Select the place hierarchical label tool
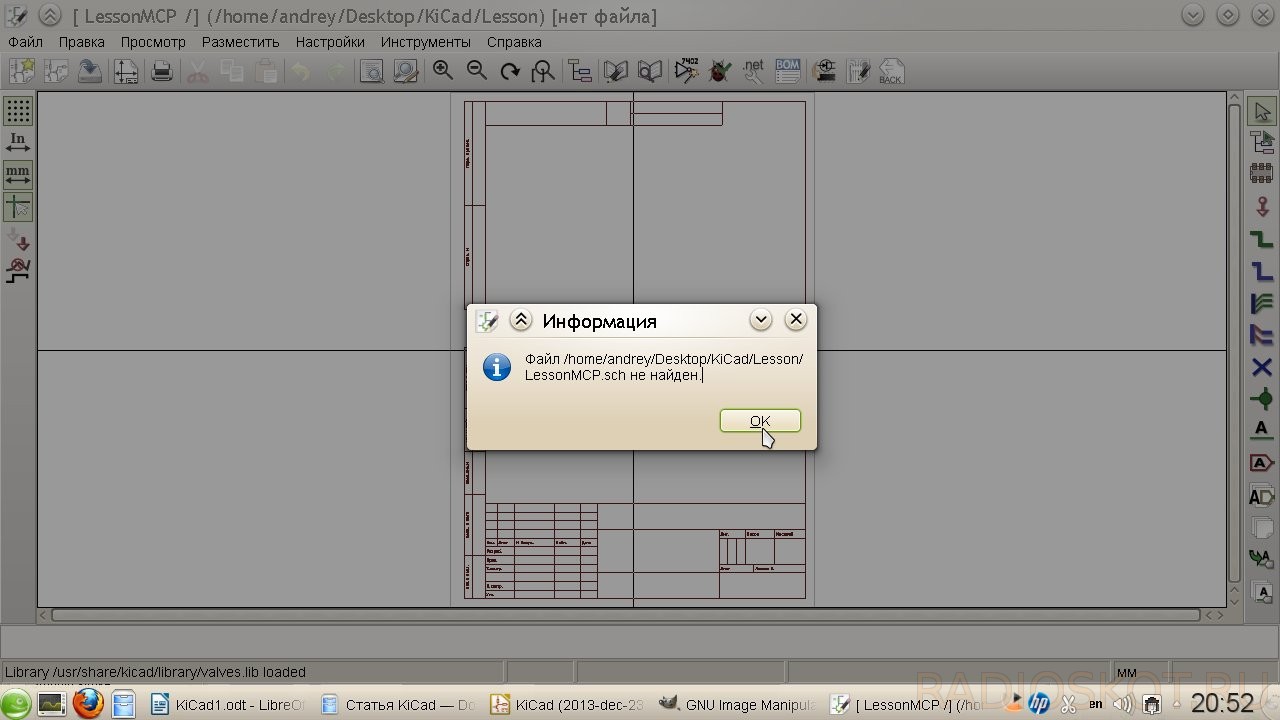 pyautogui.click(x=1261, y=495)
